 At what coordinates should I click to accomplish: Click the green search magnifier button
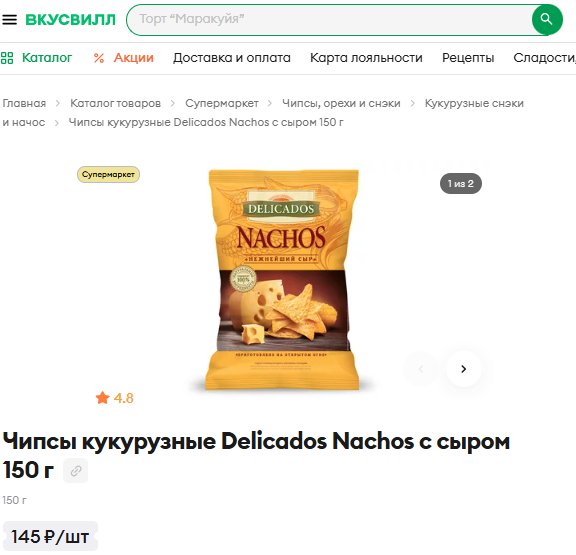tap(547, 19)
